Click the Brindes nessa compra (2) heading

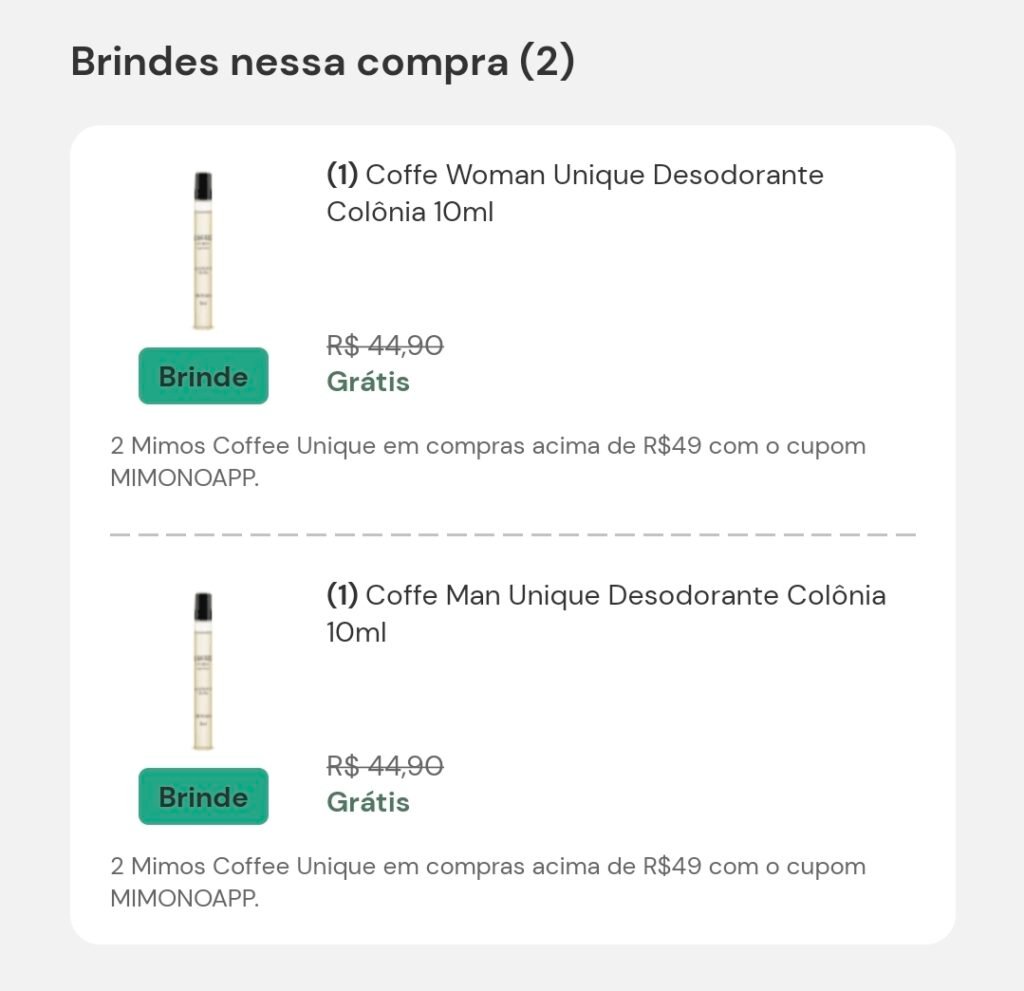point(322,62)
